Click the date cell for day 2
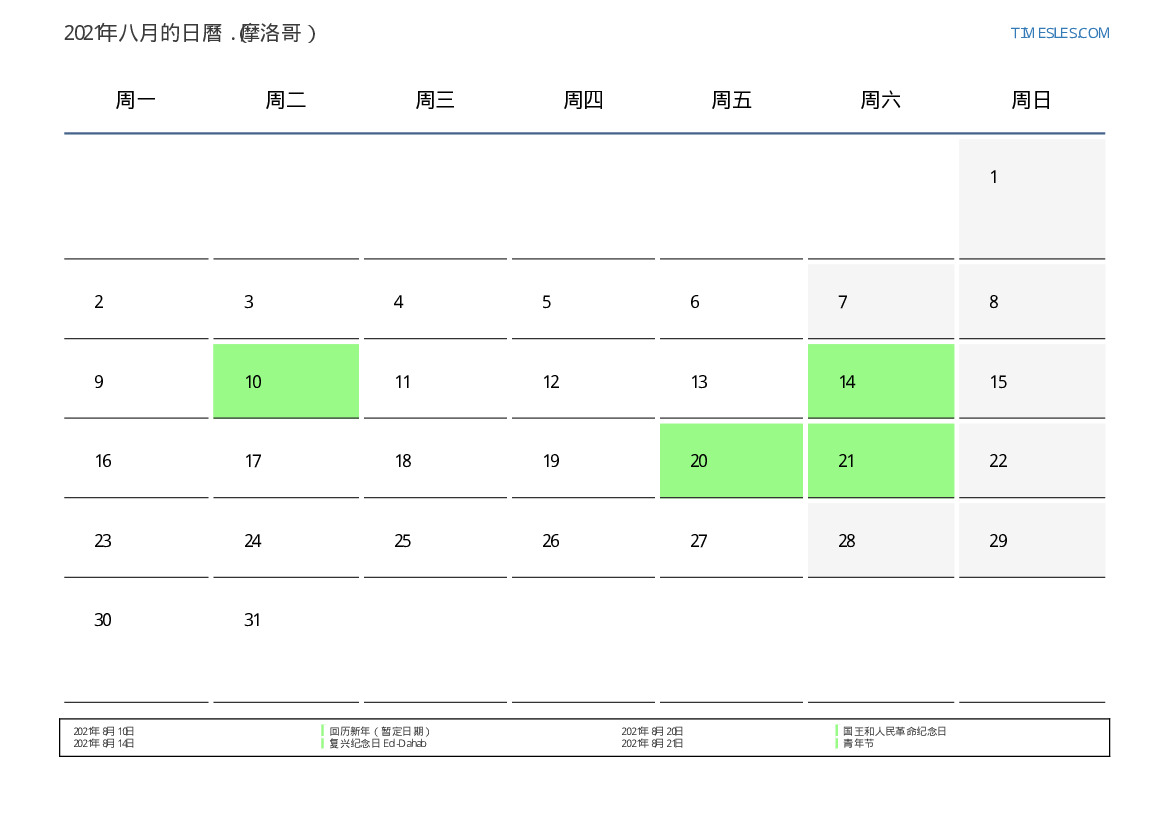Viewport: 1169px width, 827px height. pos(136,301)
